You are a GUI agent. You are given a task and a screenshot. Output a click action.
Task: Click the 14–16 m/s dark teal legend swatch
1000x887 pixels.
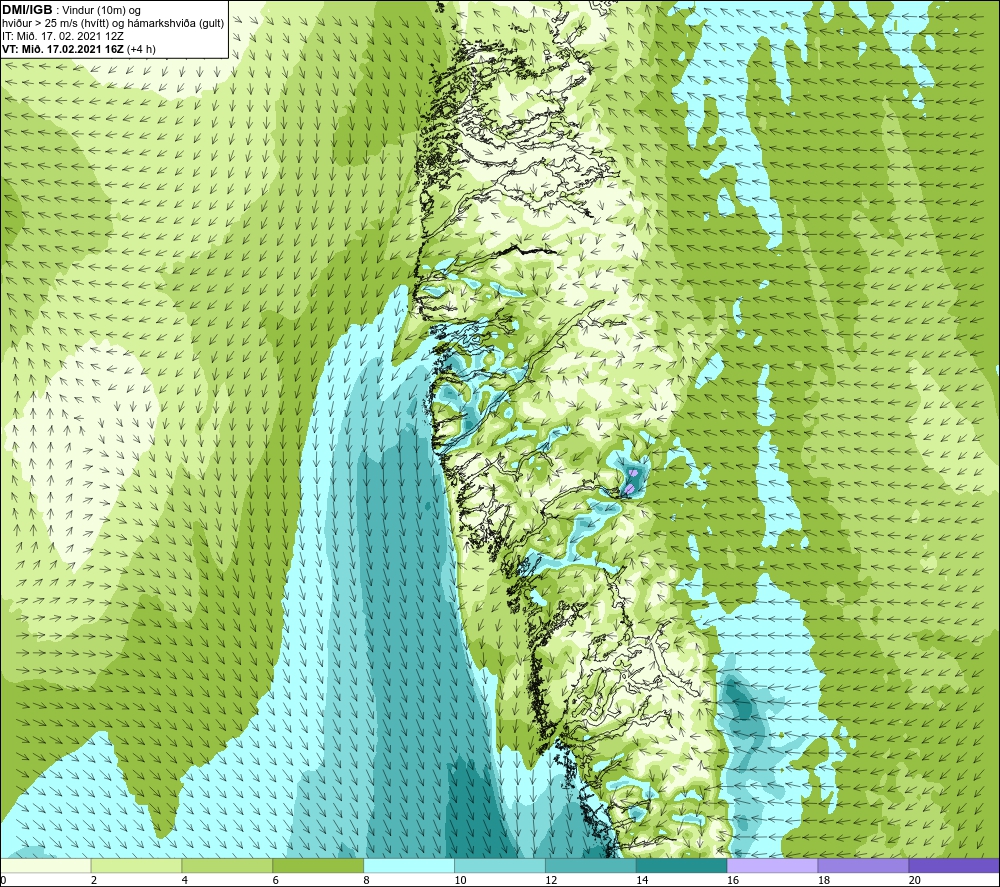pyautogui.click(x=682, y=865)
